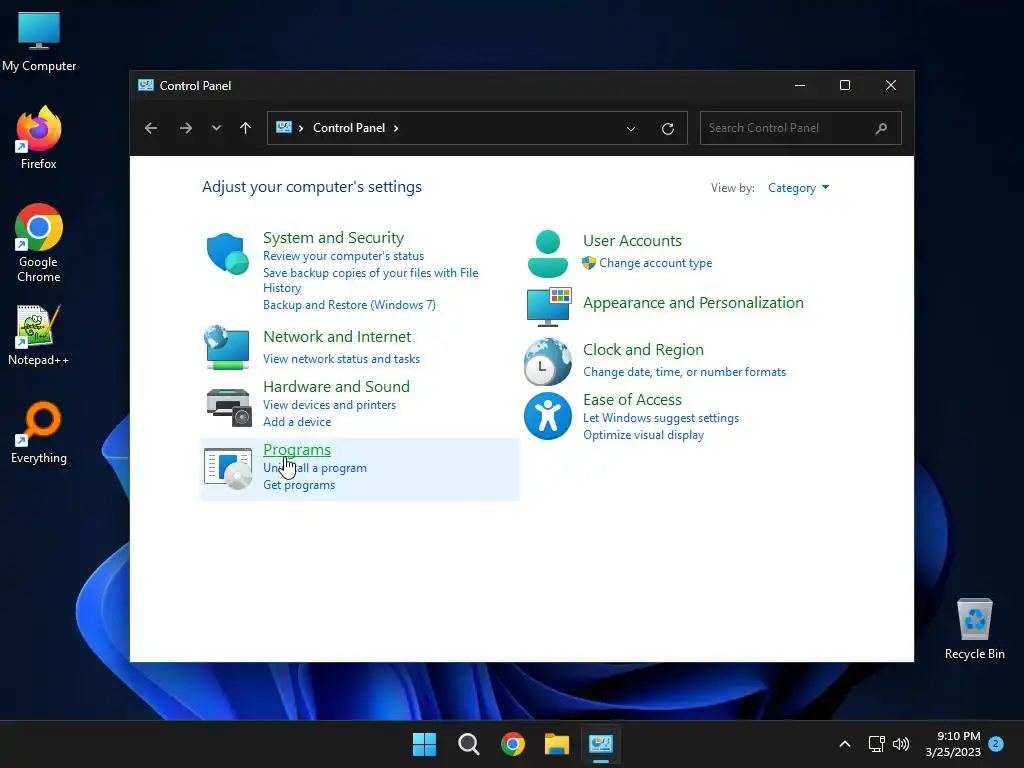Open My Computer desktop icon
The width and height of the screenshot is (1024, 768).
pyautogui.click(x=39, y=40)
